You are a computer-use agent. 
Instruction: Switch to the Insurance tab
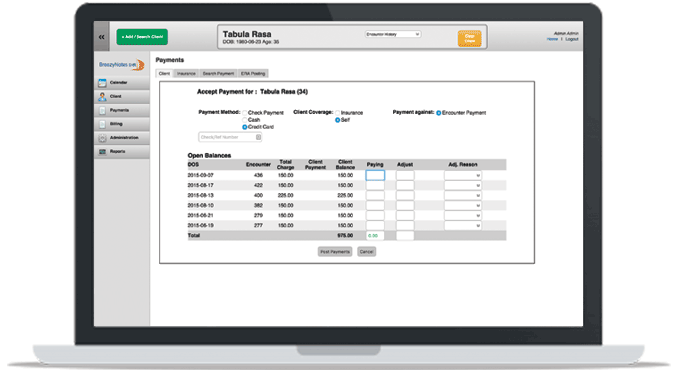[186, 74]
